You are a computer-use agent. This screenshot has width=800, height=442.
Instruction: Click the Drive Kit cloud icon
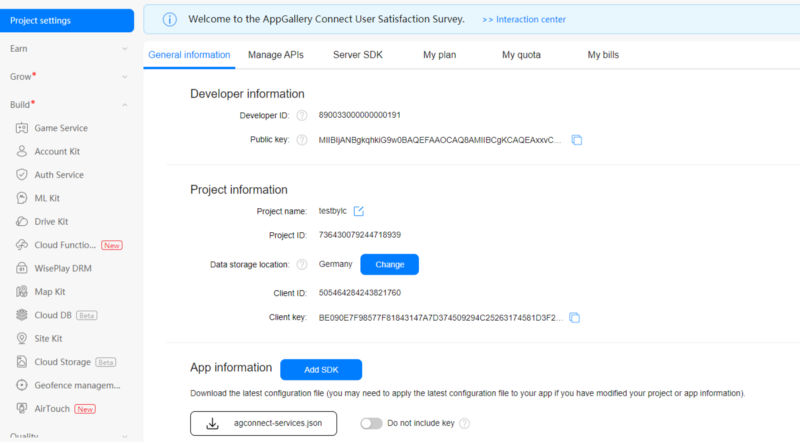(x=21, y=222)
